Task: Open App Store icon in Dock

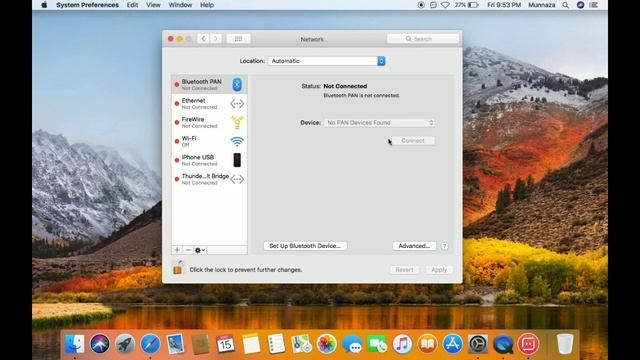Action: tap(453, 344)
